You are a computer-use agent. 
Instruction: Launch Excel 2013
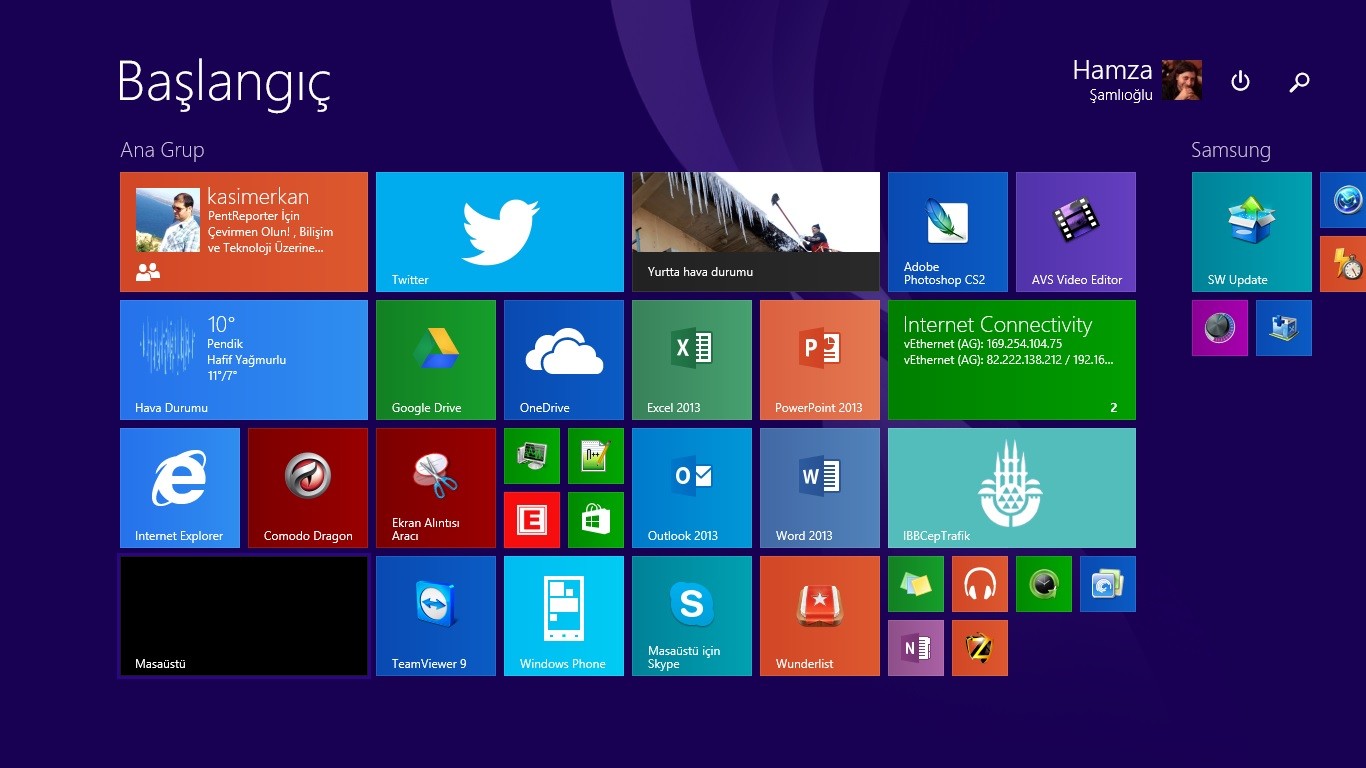coord(692,360)
